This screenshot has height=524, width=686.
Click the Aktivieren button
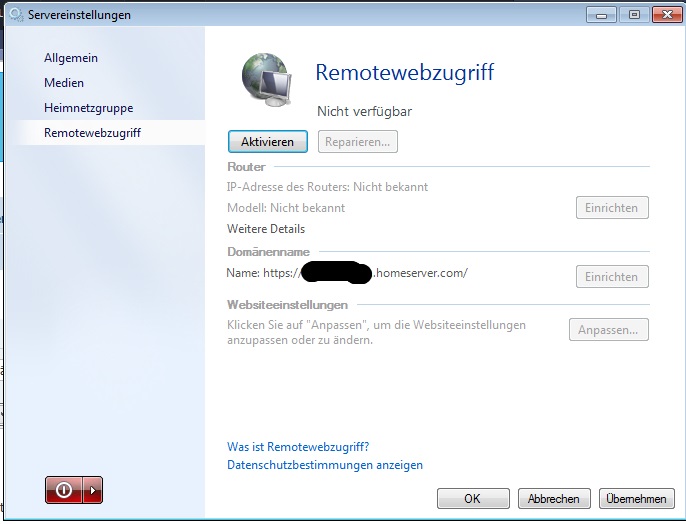click(x=268, y=142)
